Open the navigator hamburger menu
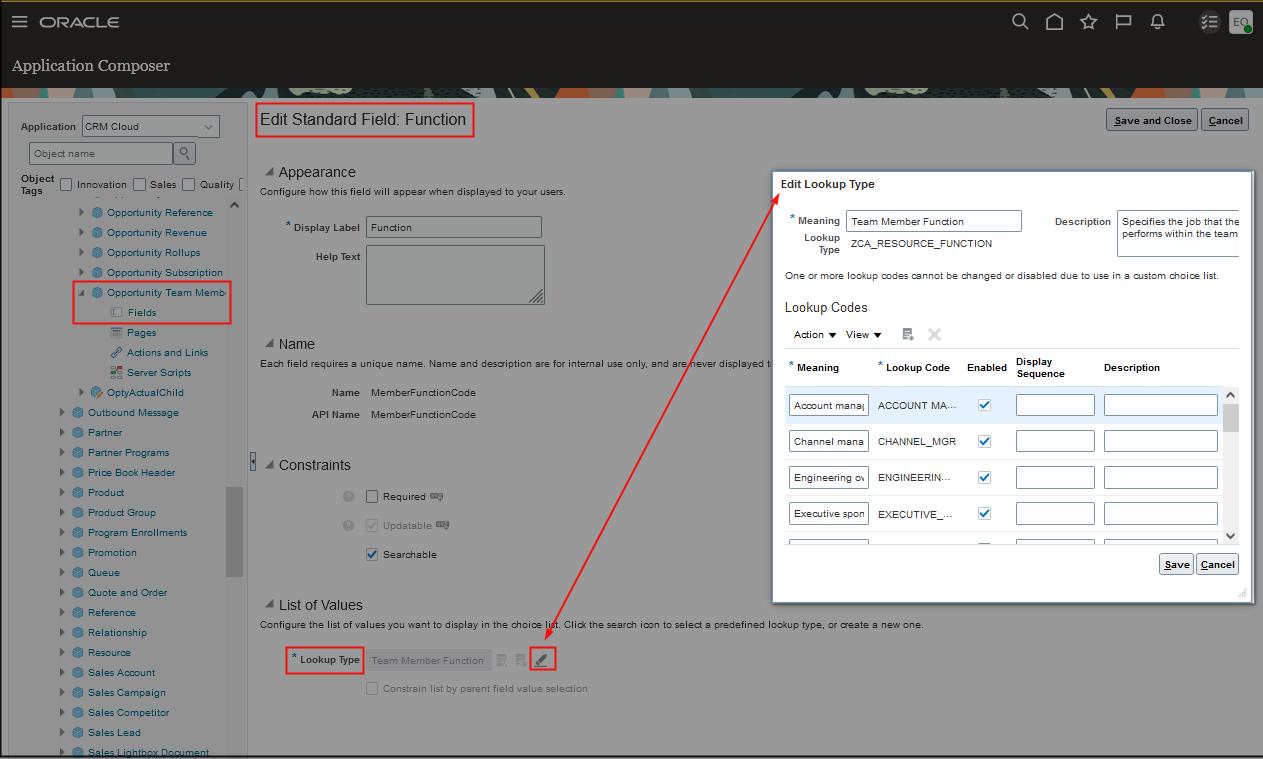The width and height of the screenshot is (1263, 759). (x=19, y=21)
